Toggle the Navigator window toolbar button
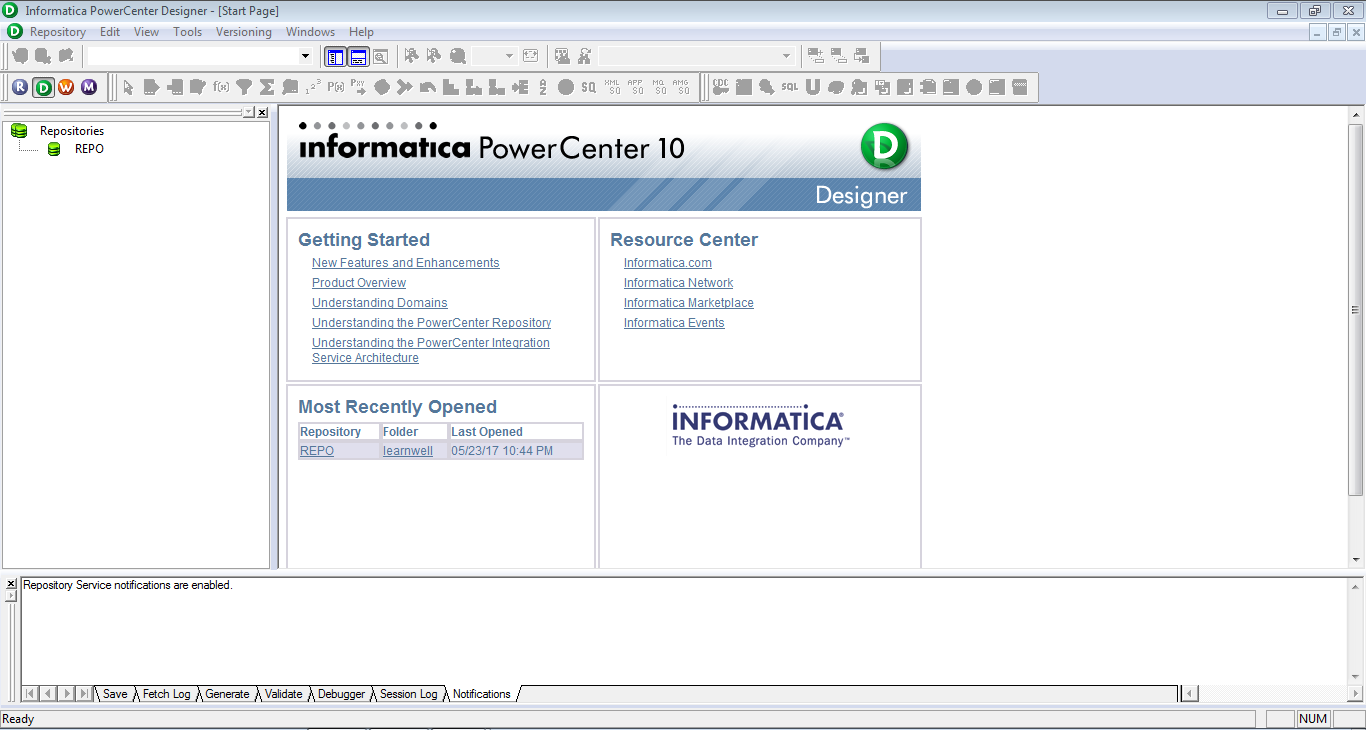This screenshot has height=730, width=1366. pos(335,56)
